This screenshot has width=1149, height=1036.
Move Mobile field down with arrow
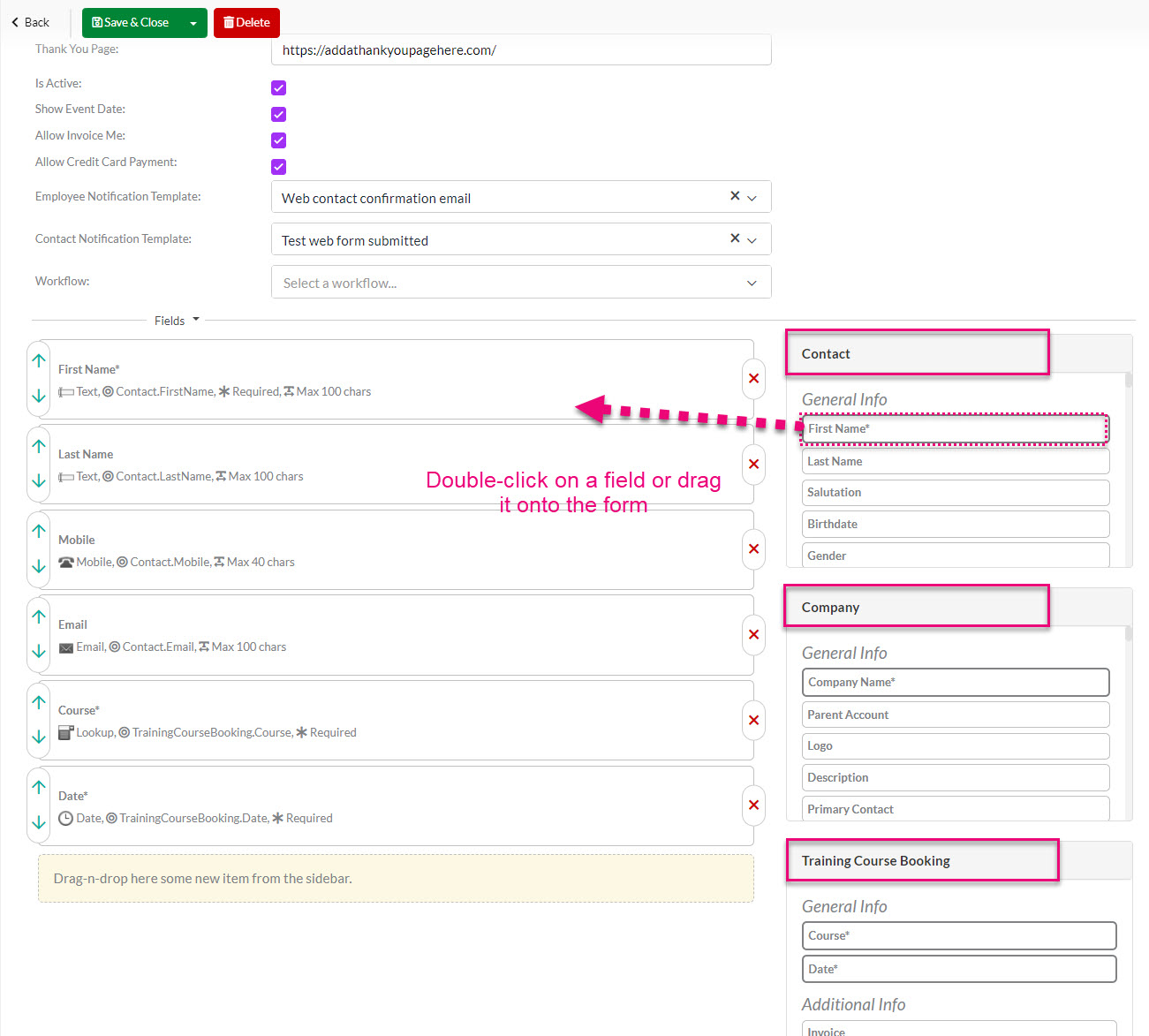tap(39, 566)
